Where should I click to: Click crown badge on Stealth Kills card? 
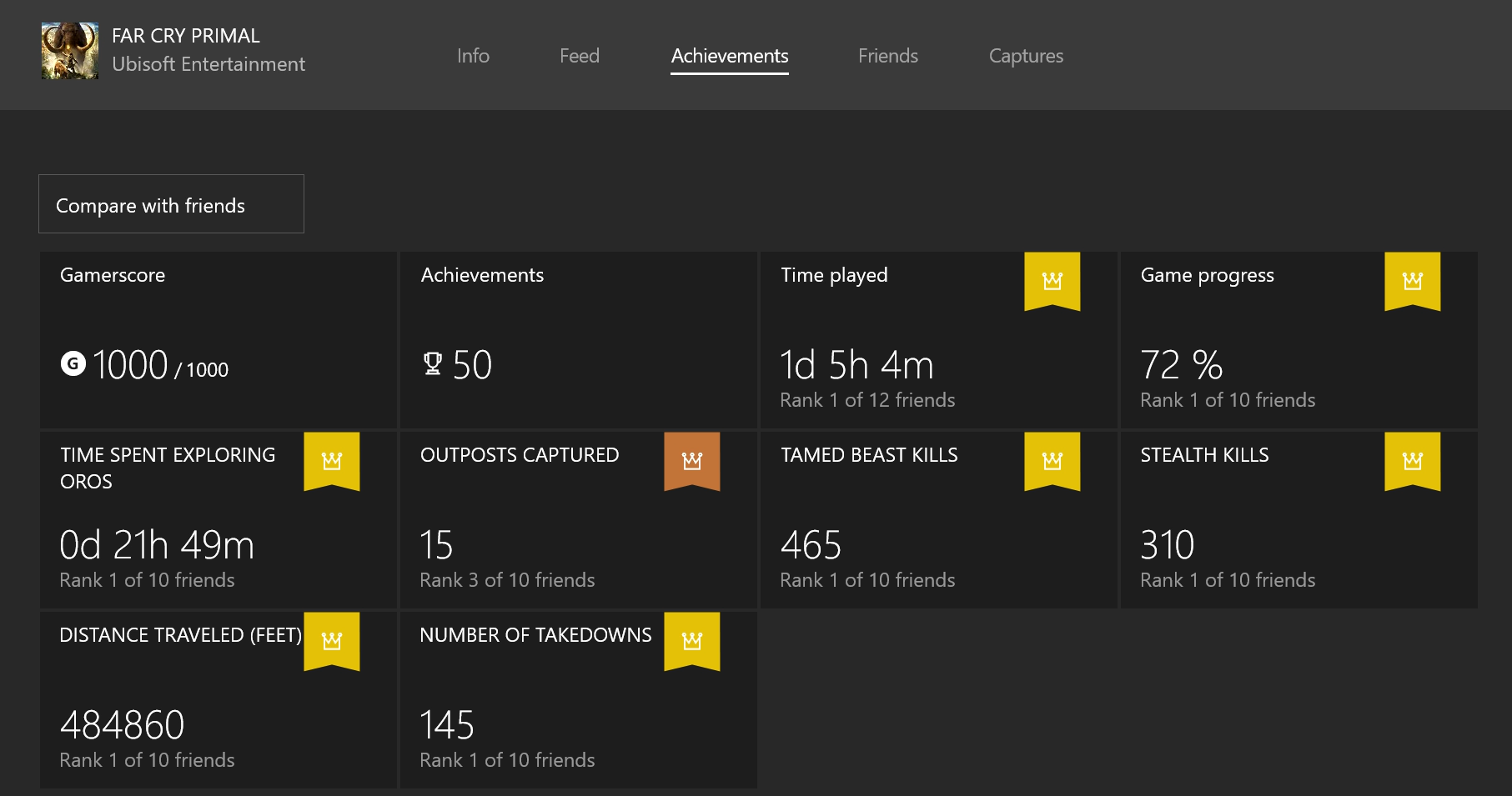(x=1413, y=461)
